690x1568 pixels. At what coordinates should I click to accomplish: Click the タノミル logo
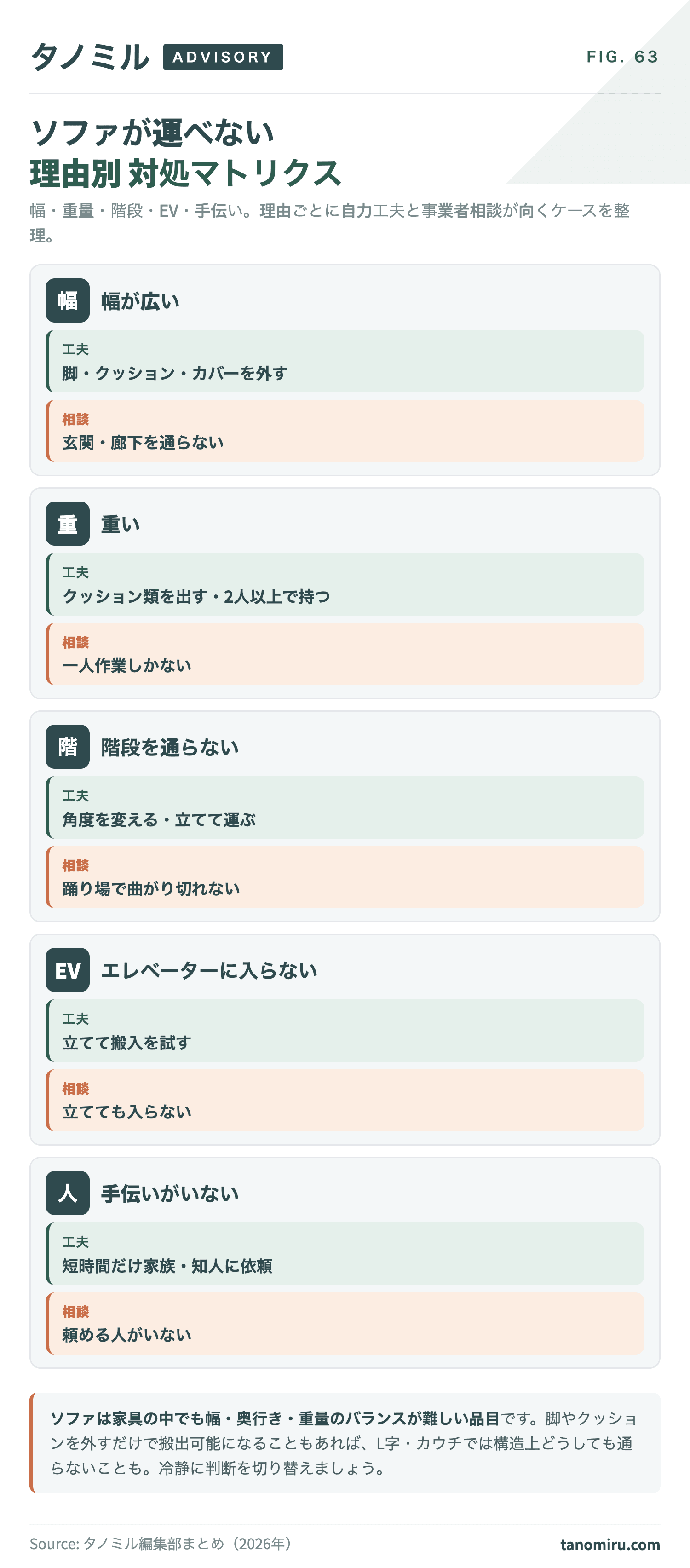coord(90,57)
